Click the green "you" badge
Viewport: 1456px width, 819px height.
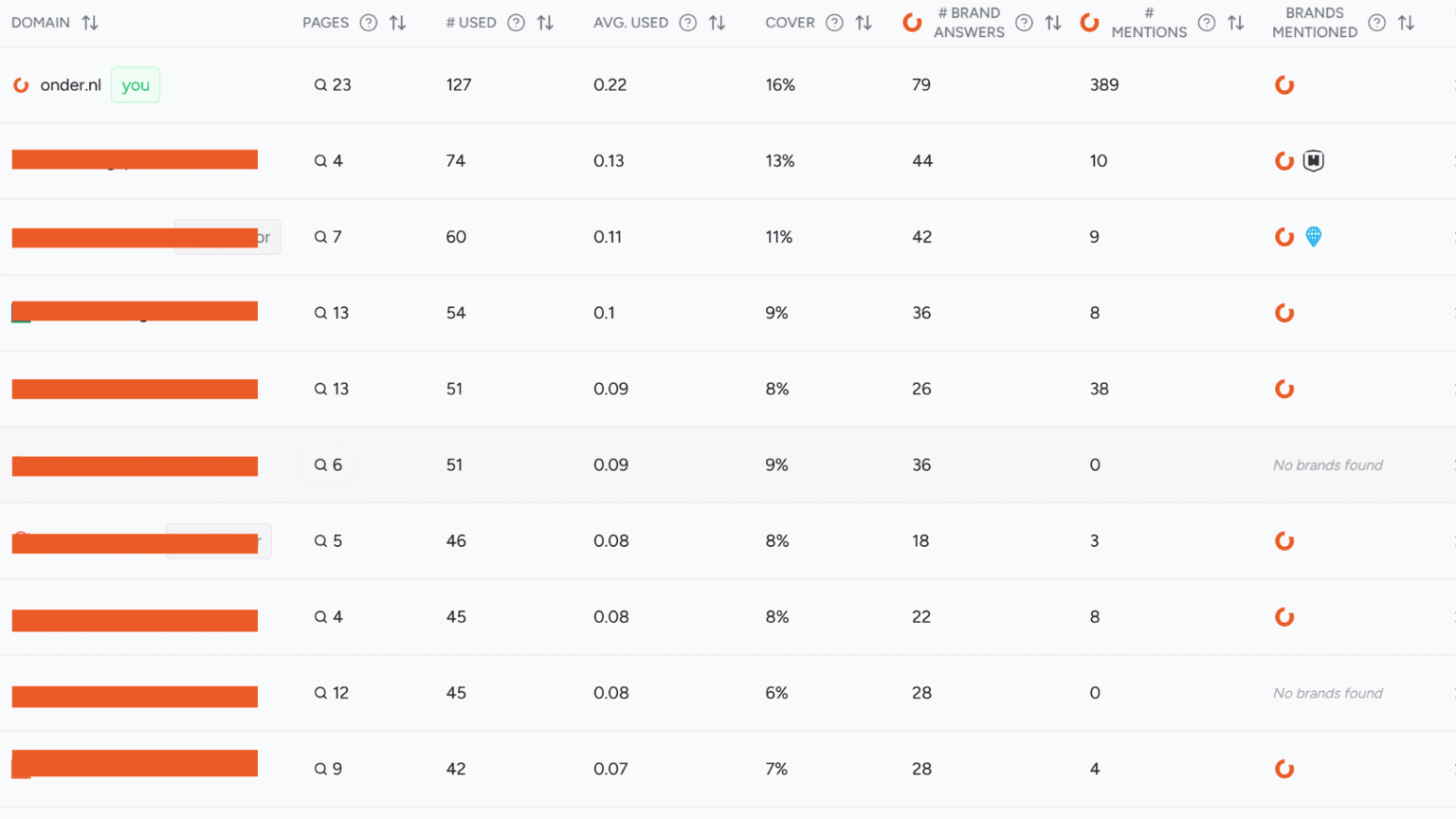(x=136, y=85)
